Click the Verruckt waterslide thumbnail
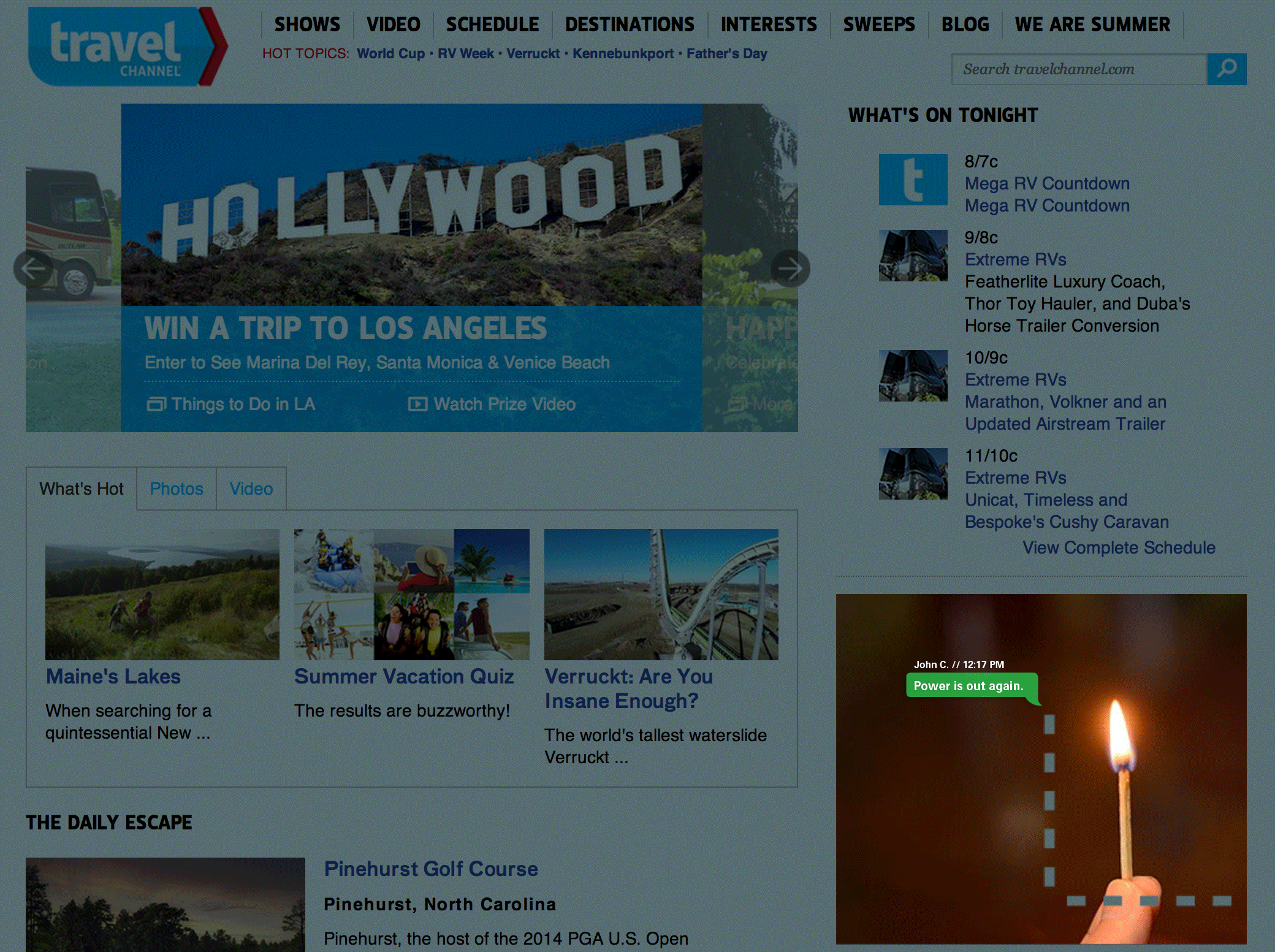Image resolution: width=1275 pixels, height=952 pixels. click(x=661, y=594)
